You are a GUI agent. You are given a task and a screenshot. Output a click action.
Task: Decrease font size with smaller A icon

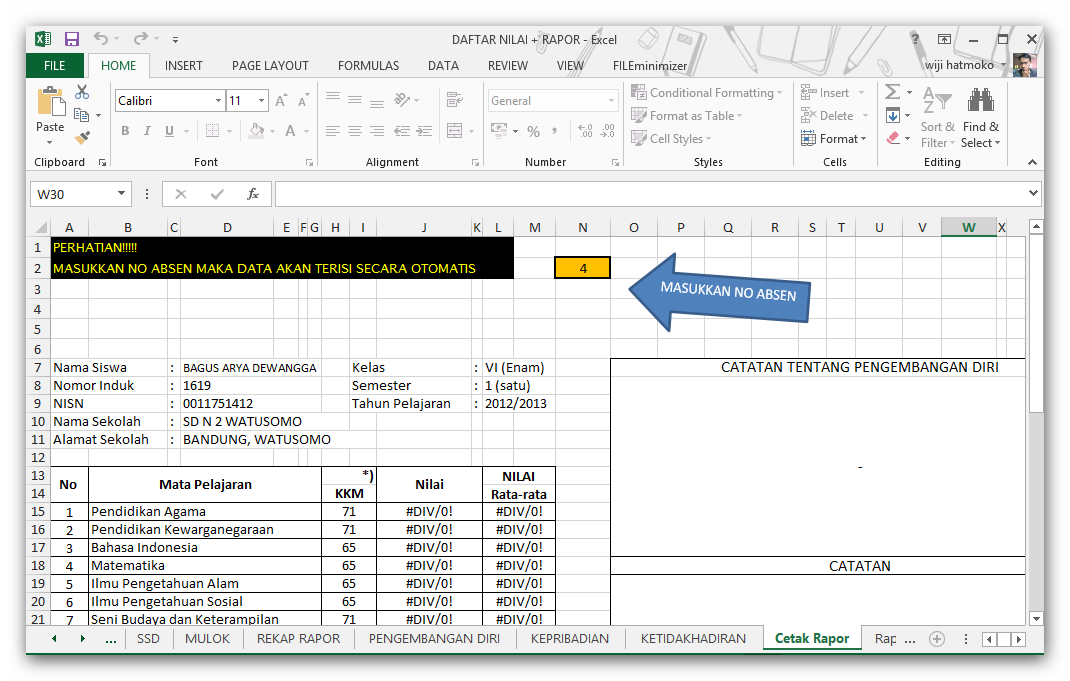tap(304, 101)
